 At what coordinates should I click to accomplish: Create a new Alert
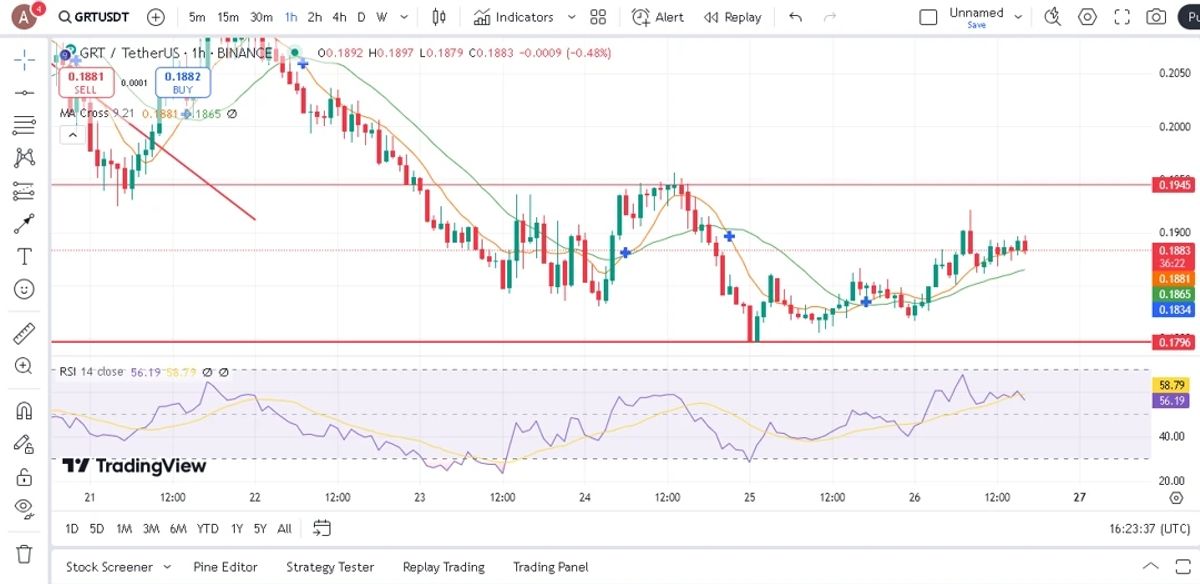[x=657, y=17]
